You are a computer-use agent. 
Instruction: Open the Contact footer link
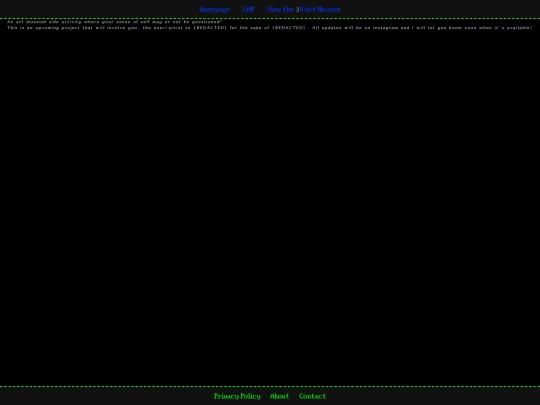(312, 396)
